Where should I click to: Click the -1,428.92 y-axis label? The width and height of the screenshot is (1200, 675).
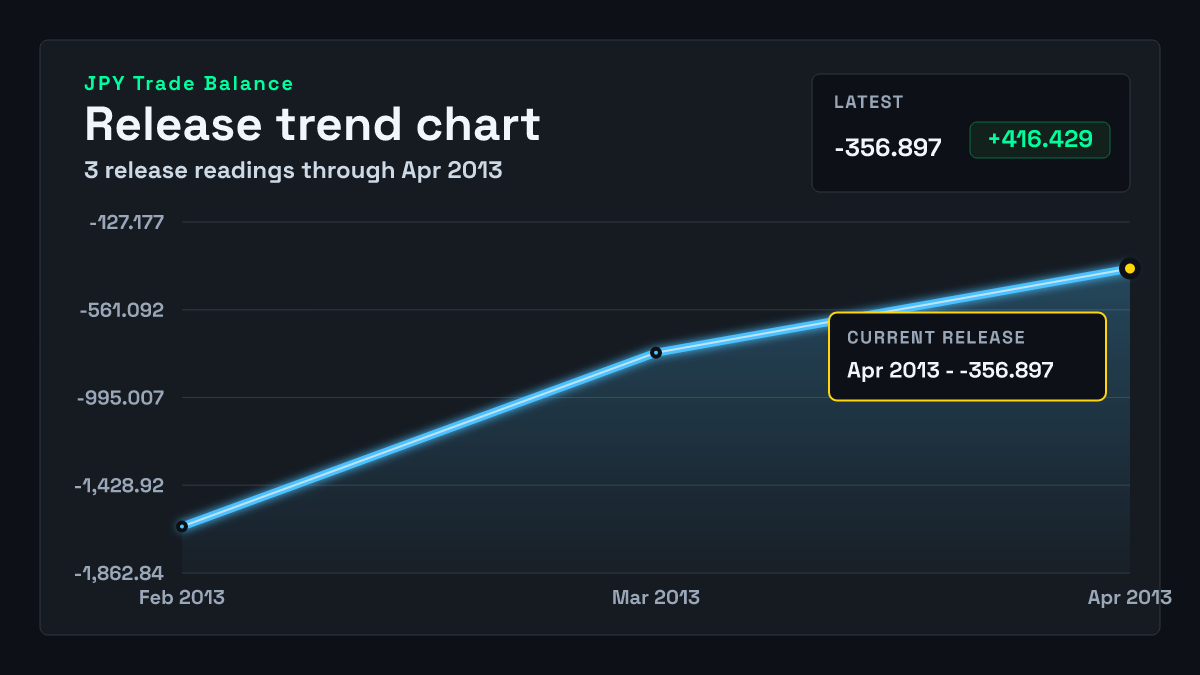coord(119,486)
